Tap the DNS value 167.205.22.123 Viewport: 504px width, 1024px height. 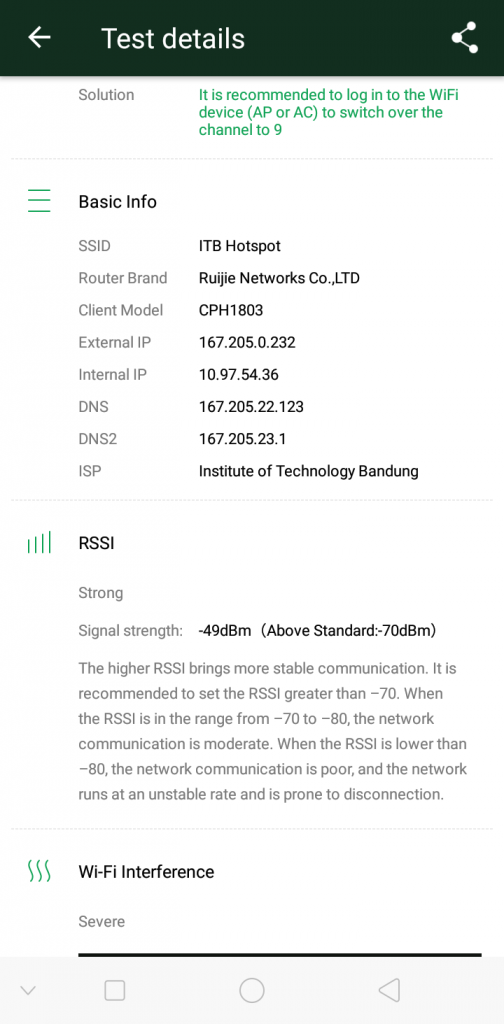[x=251, y=407]
